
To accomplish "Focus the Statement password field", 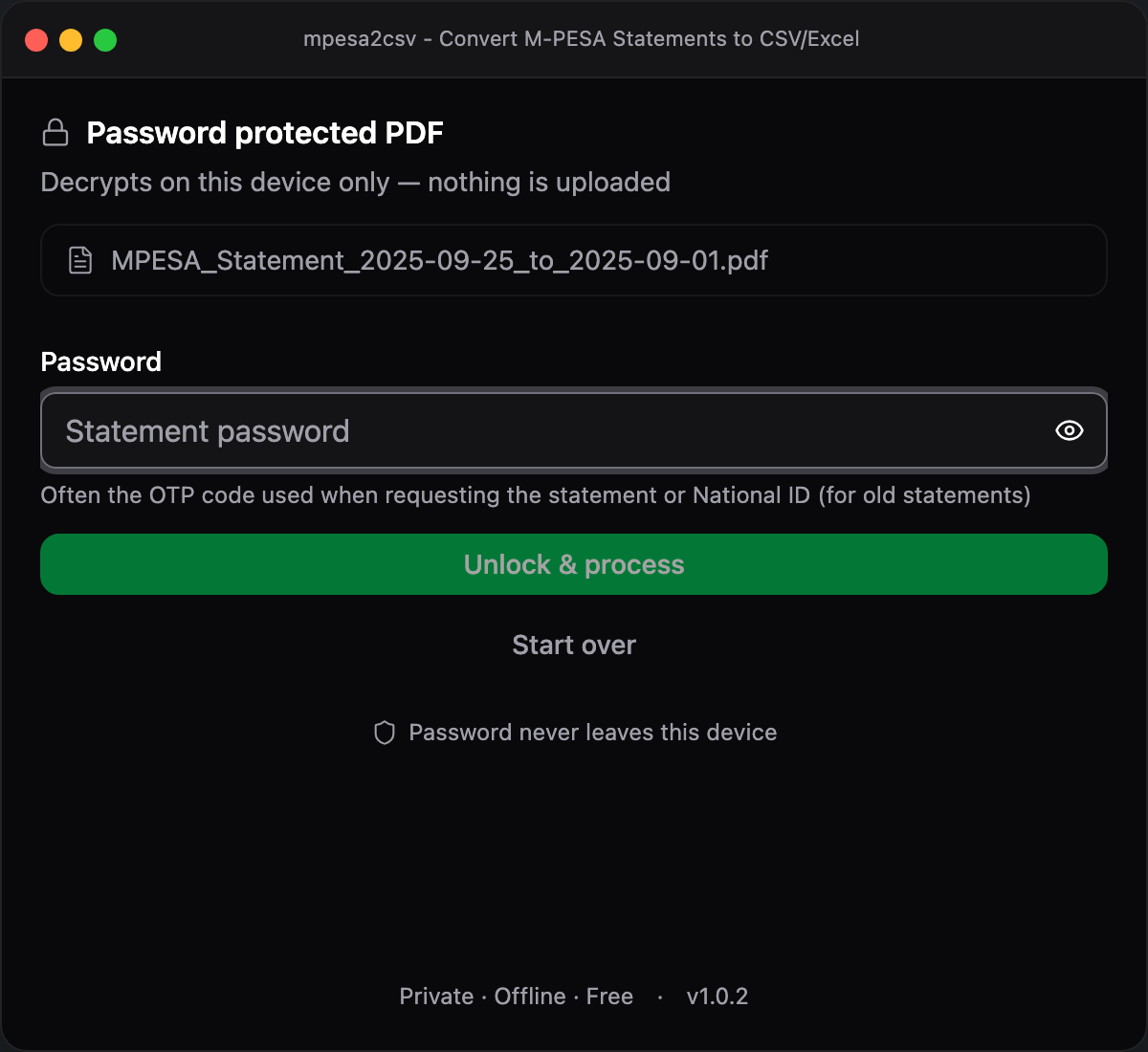I will (x=574, y=430).
